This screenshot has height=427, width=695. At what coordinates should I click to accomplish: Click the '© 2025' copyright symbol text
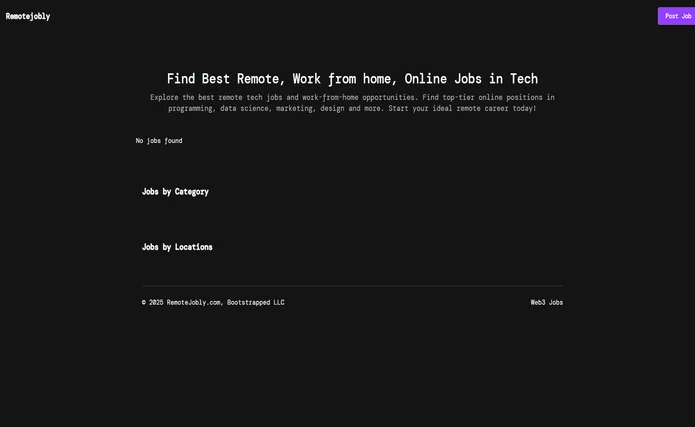(152, 302)
